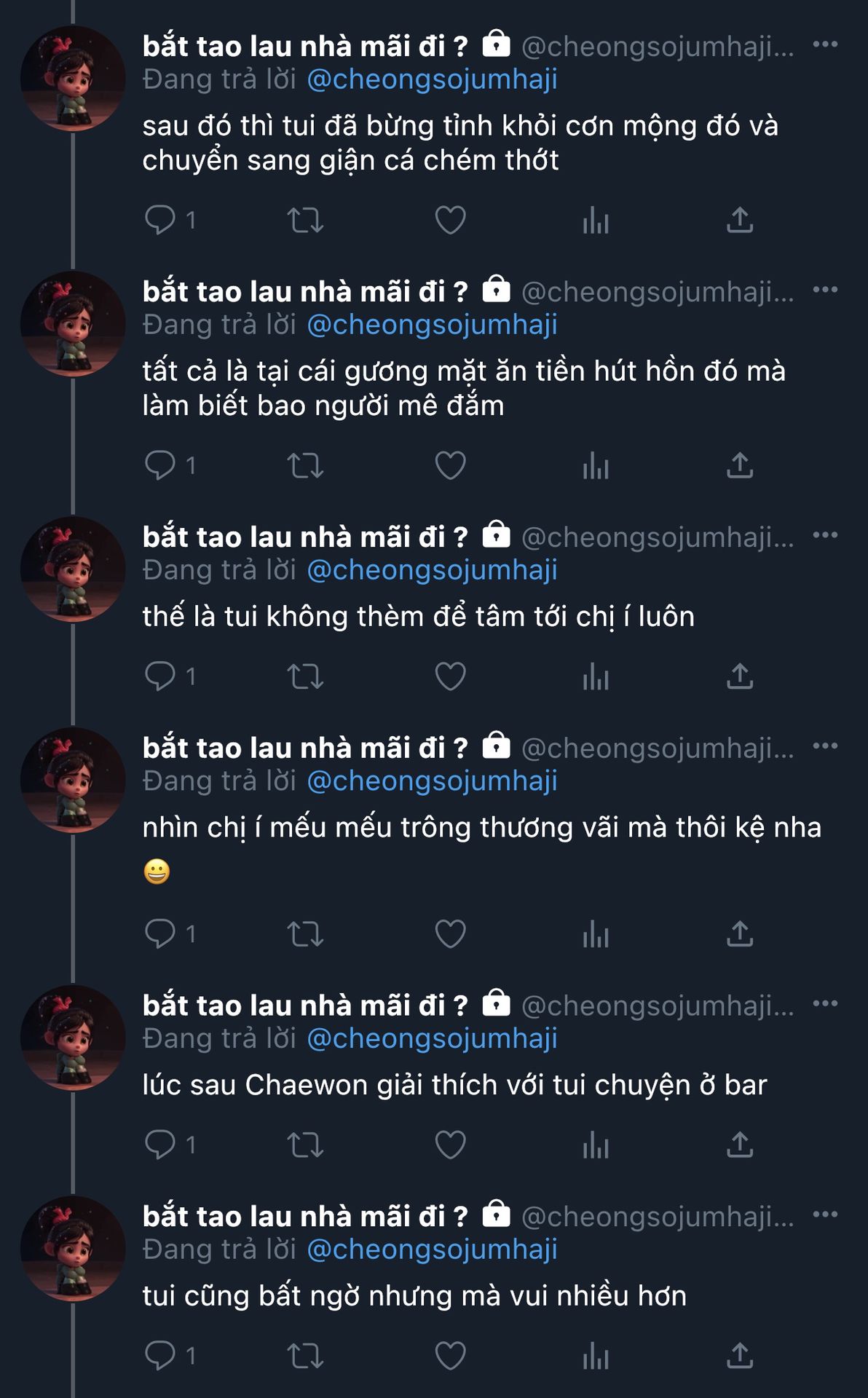Retweet the tweet about "gương mặt ăn tiền"

(305, 465)
